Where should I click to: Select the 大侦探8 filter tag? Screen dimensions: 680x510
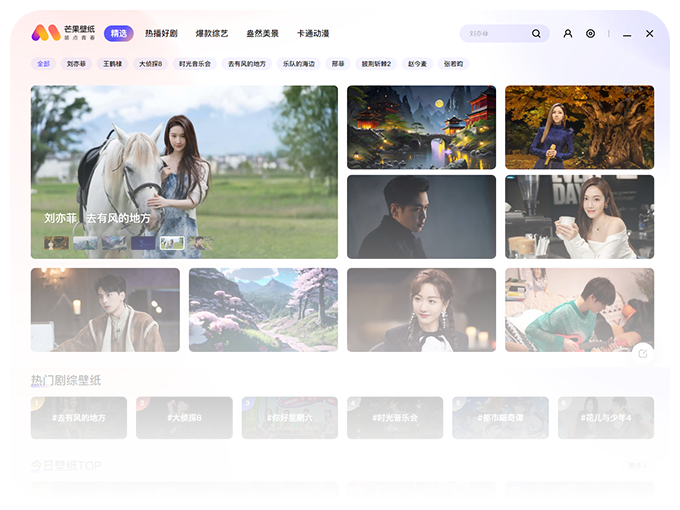coord(150,64)
